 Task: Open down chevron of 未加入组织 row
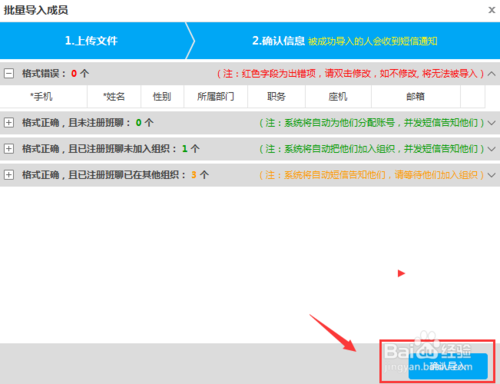[491, 149]
